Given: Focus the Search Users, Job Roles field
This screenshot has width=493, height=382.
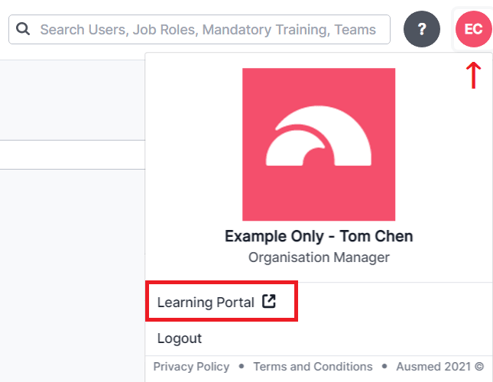Looking at the screenshot, I should click(199, 29).
